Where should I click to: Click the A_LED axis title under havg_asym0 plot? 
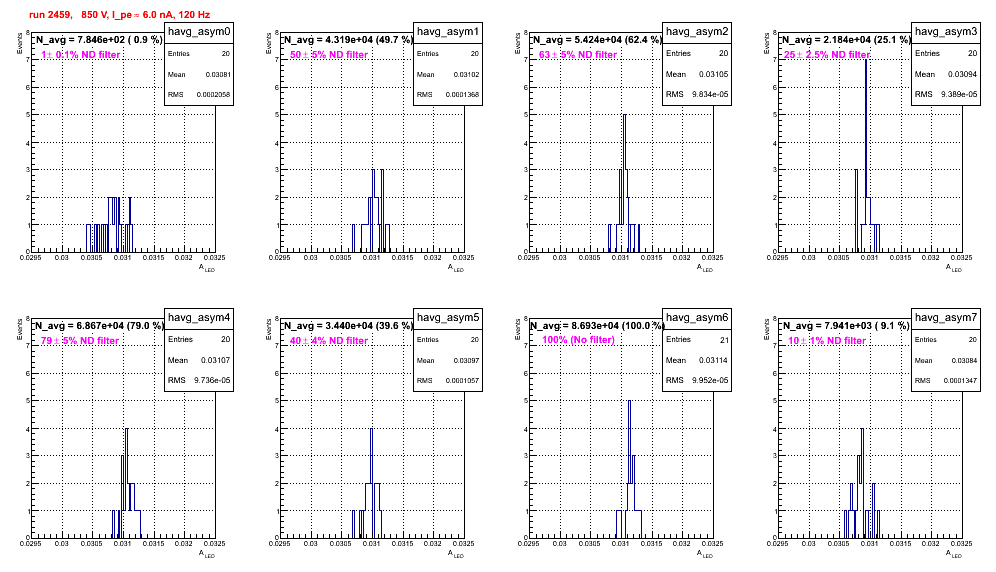click(207, 268)
